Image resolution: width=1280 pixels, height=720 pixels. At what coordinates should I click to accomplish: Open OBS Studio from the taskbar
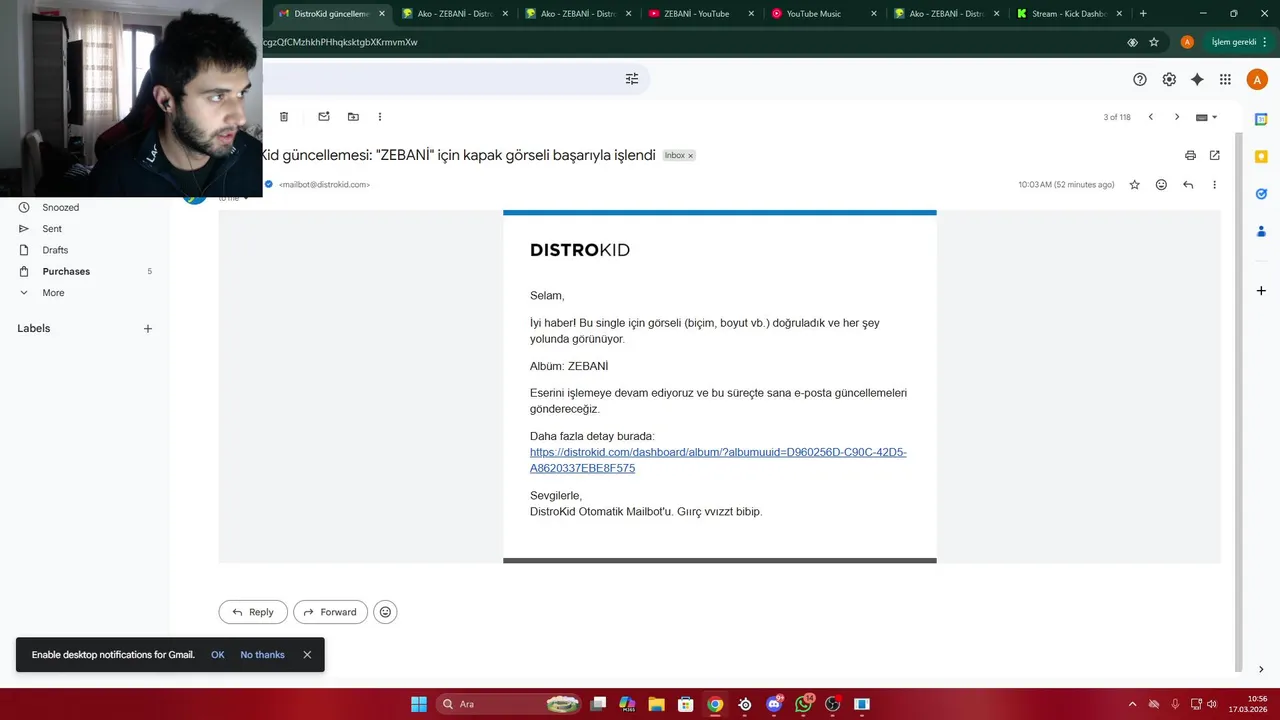coord(833,704)
